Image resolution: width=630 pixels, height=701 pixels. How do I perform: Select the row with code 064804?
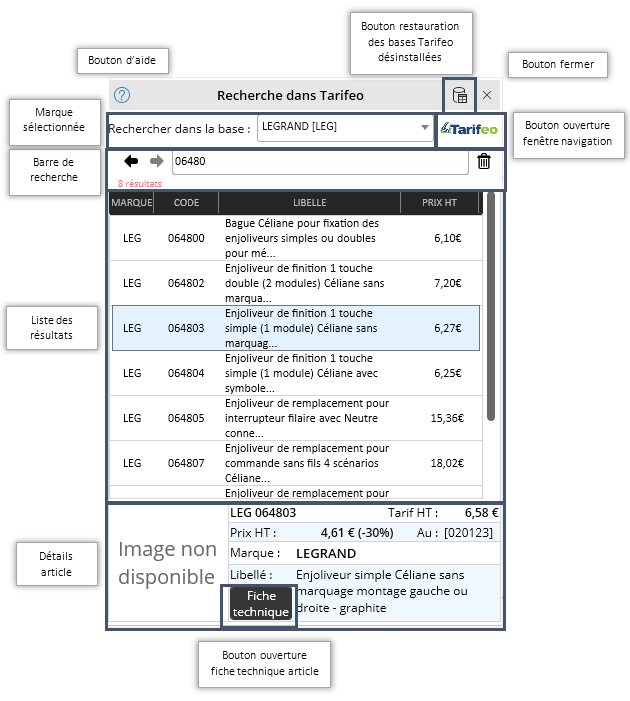tap(296, 373)
